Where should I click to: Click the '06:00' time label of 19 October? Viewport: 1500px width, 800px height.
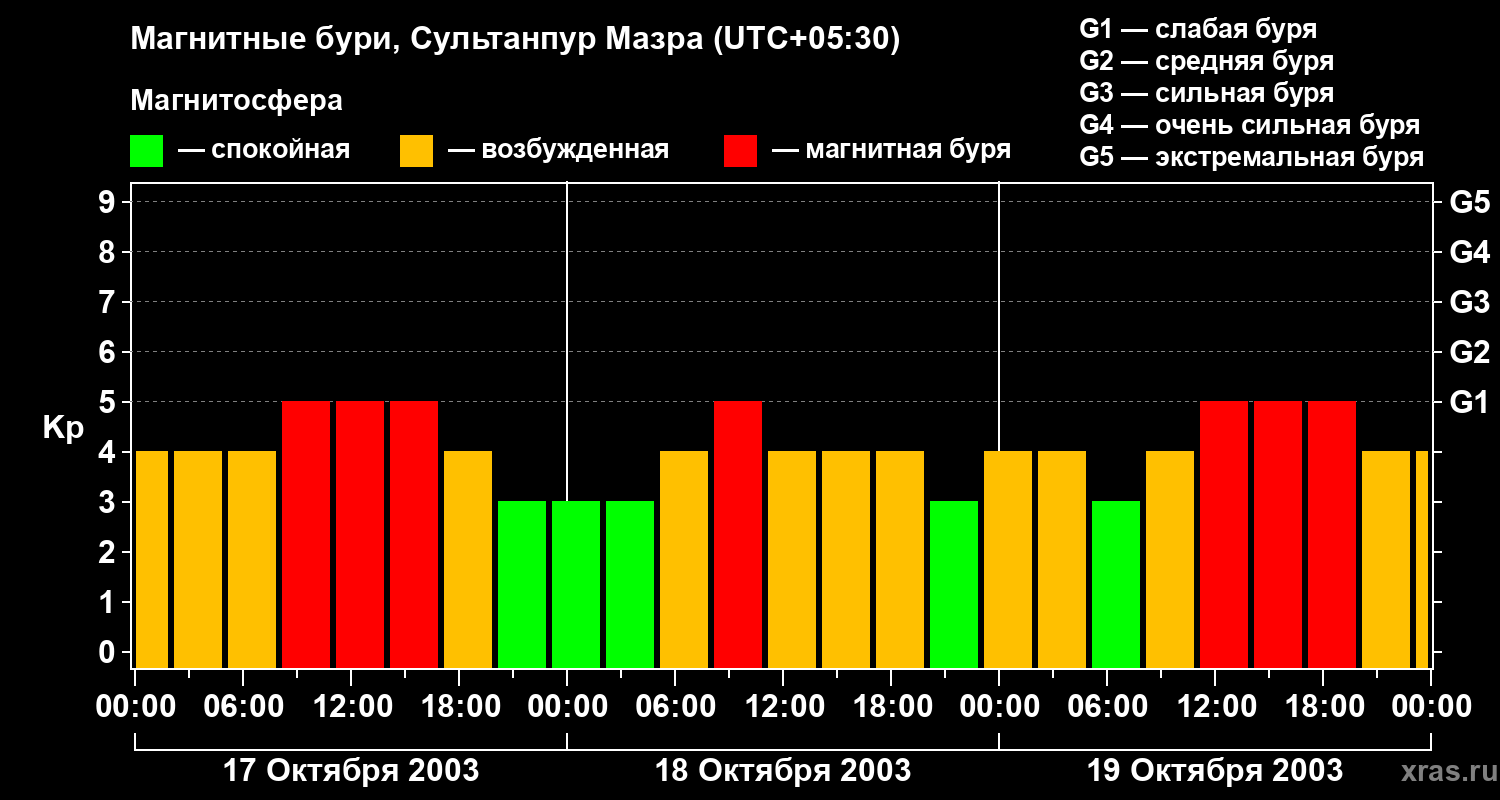[x=1107, y=707]
